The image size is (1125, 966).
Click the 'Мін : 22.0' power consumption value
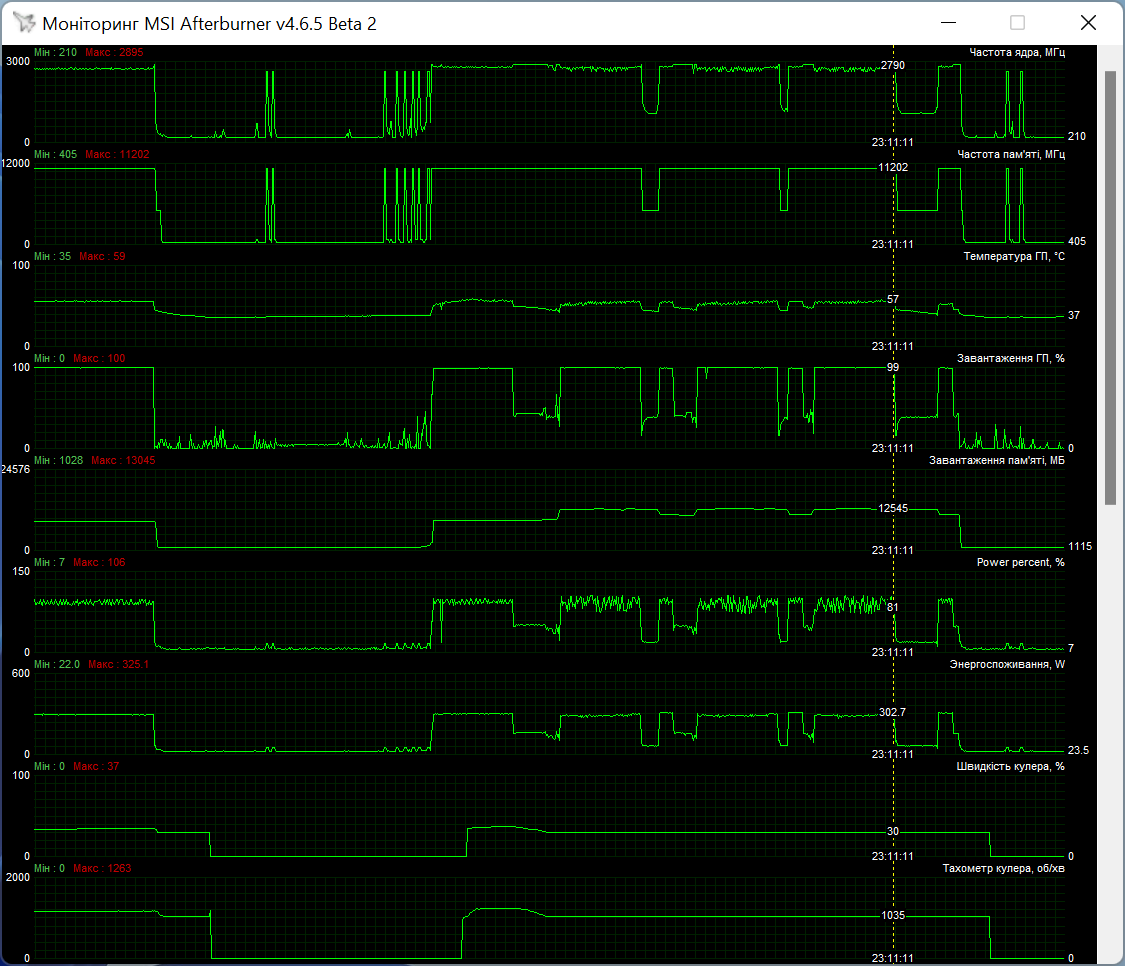[57, 665]
